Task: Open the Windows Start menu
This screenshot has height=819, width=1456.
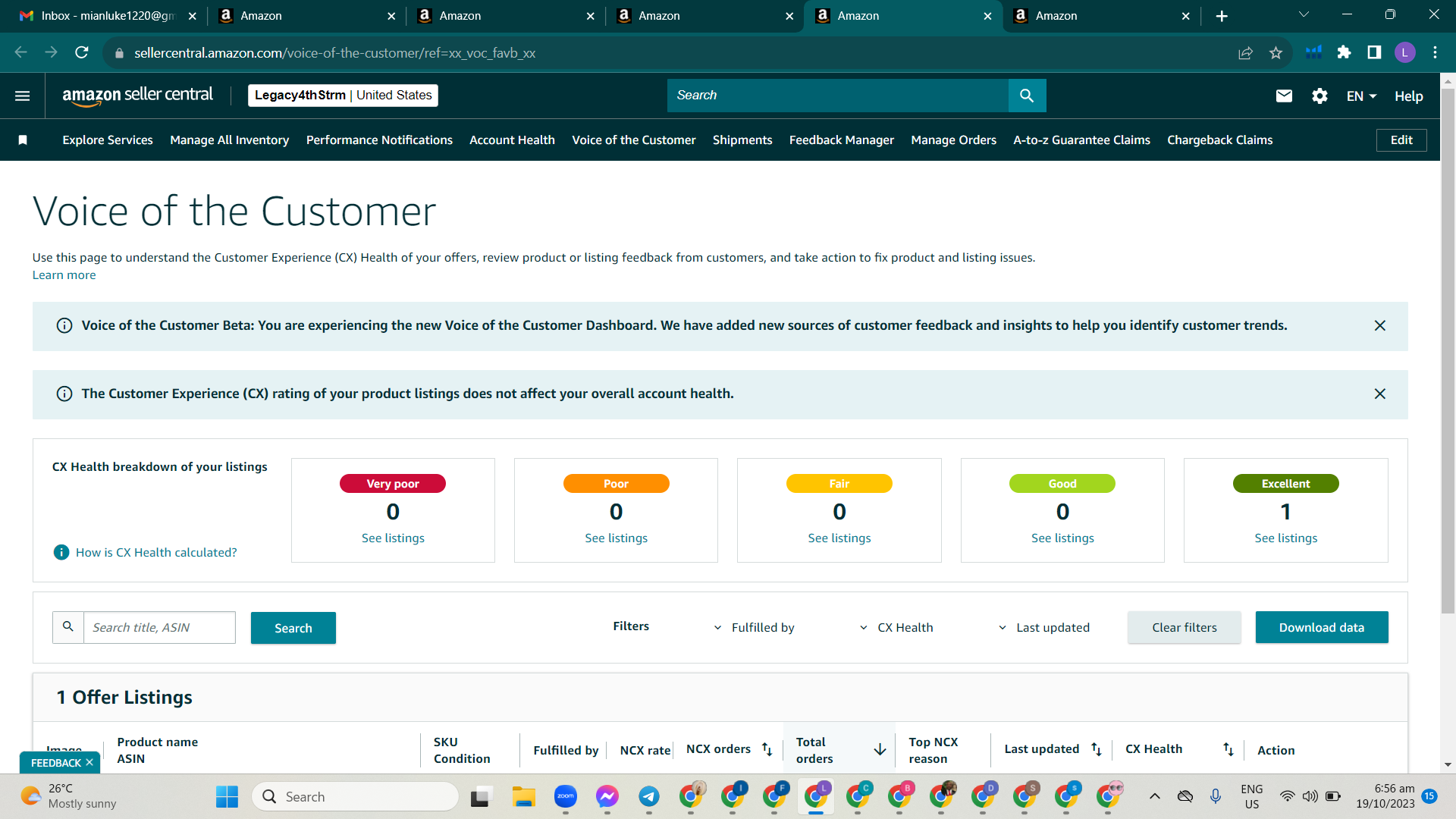Action: [227, 797]
